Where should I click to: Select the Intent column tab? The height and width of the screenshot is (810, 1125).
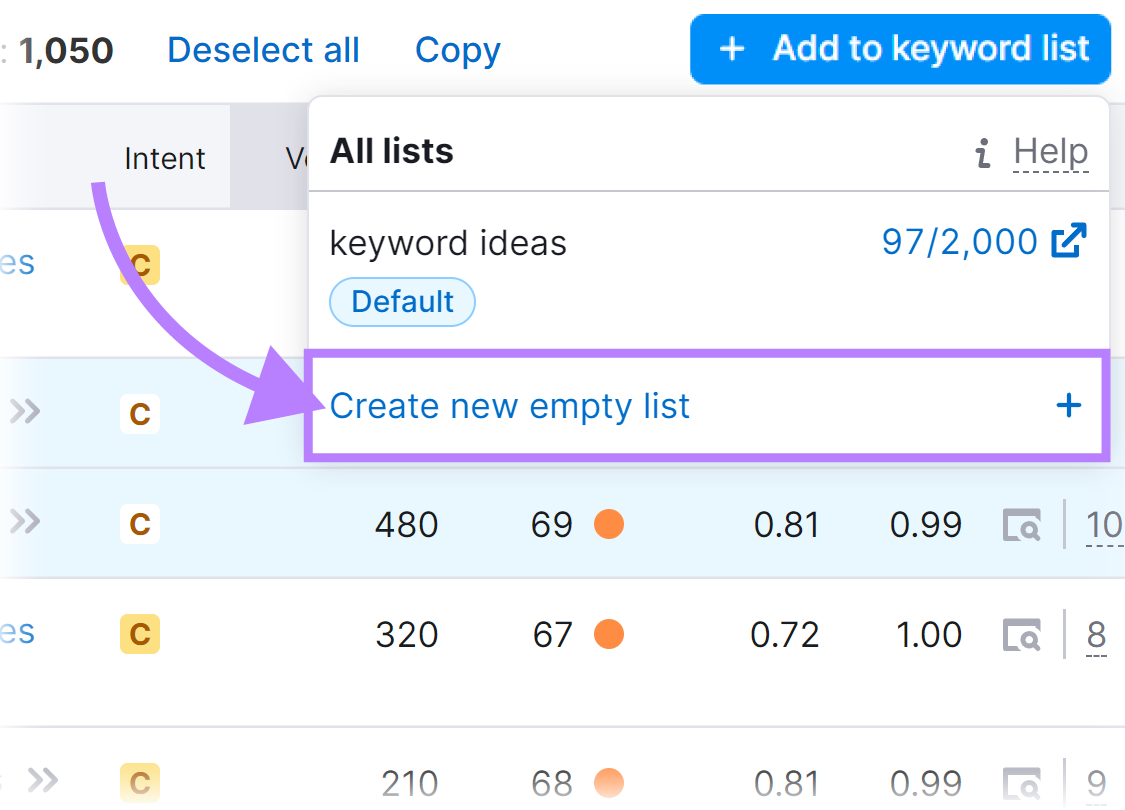pos(164,157)
